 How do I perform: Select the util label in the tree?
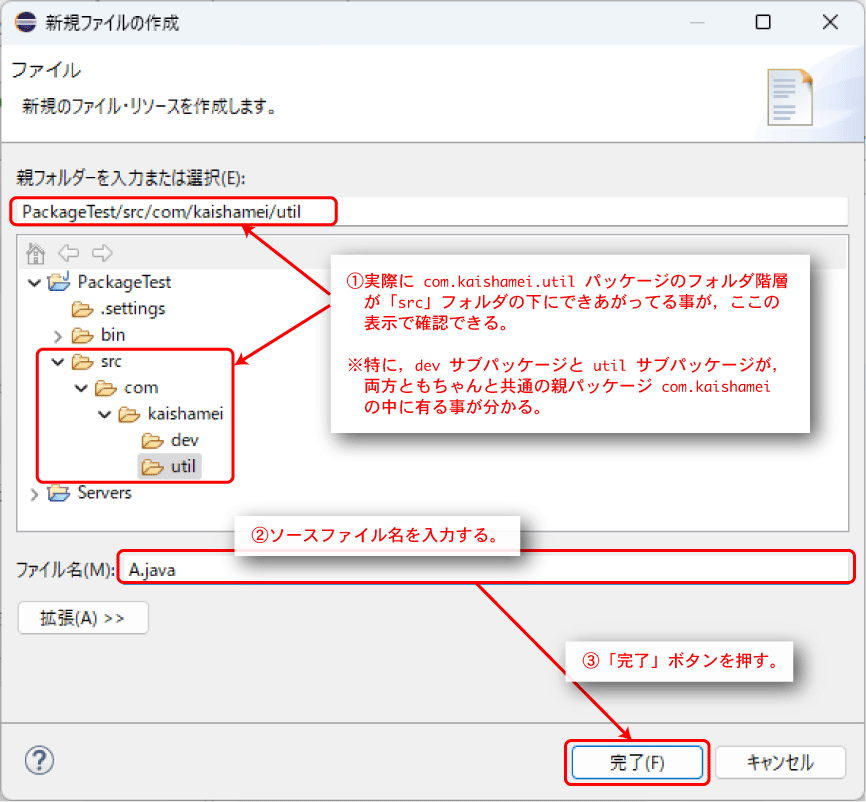point(183,466)
